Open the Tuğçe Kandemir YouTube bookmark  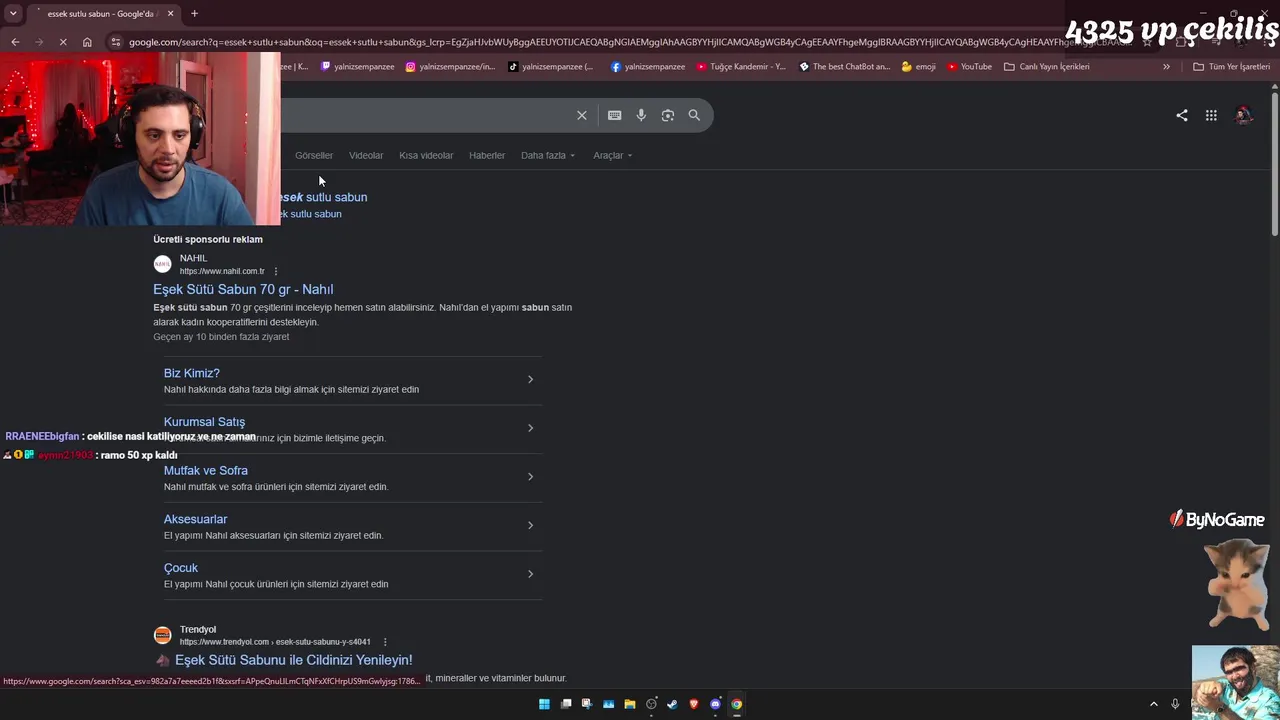[x=741, y=67]
